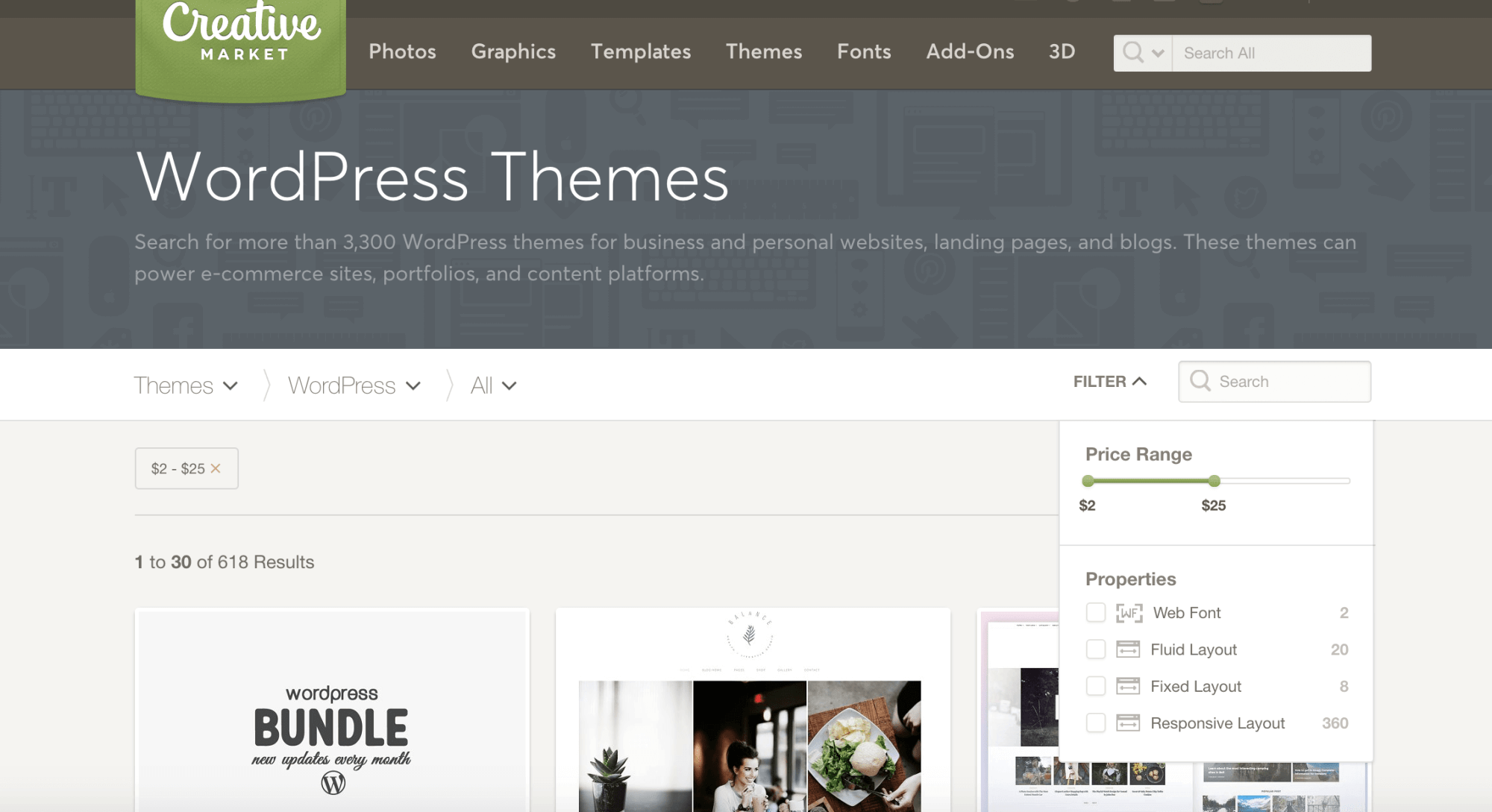1492x812 pixels.
Task: Click the Properties heading
Action: 1130,579
